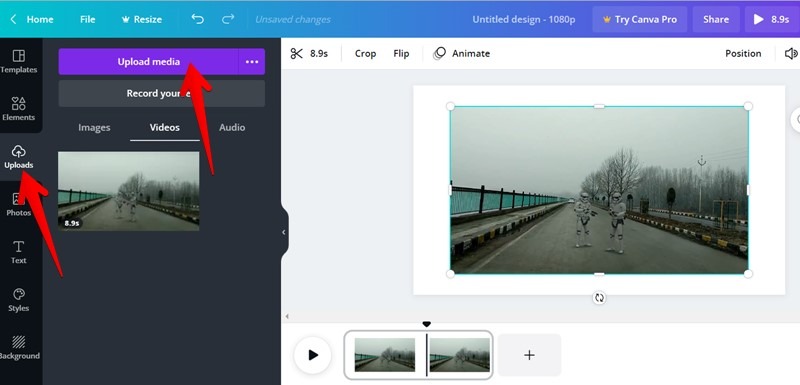Select the uploaded 8.9s video thumbnail
Viewport: 800px width, 385px height.
pos(129,191)
